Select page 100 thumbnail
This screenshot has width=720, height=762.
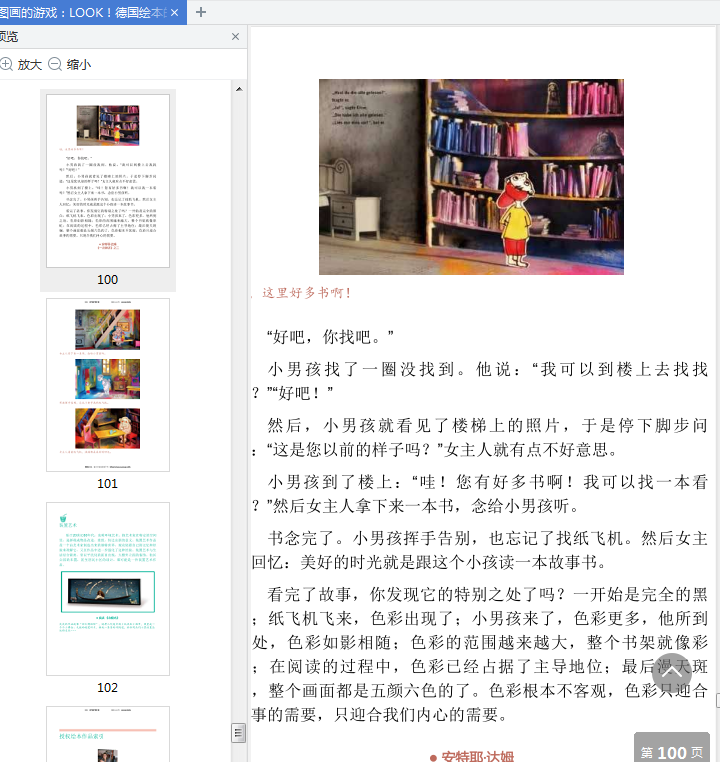(x=108, y=181)
